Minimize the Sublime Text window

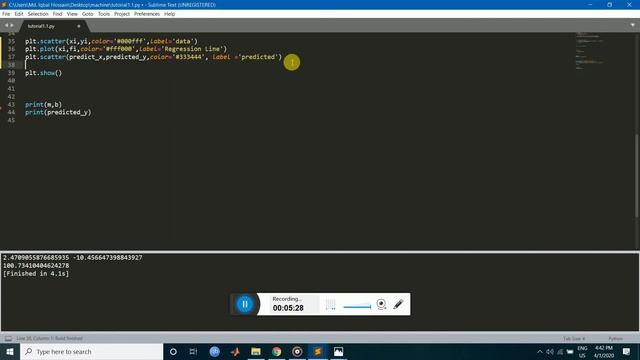tap(590, 4)
